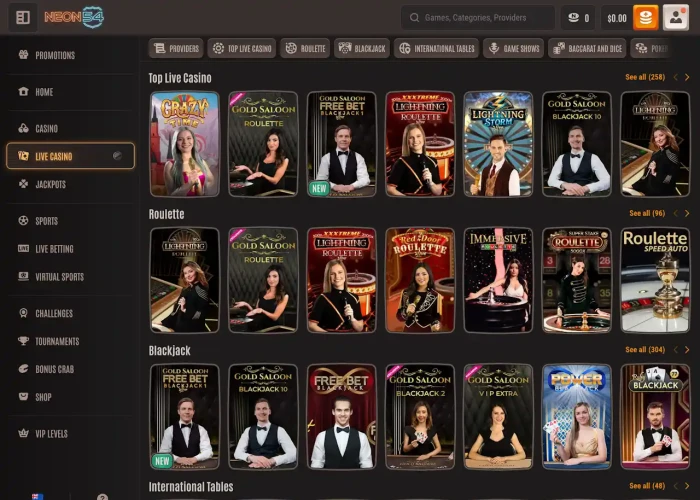This screenshot has width=700, height=500.
Task: Go to previous Blackjack games
Action: pos(675,350)
